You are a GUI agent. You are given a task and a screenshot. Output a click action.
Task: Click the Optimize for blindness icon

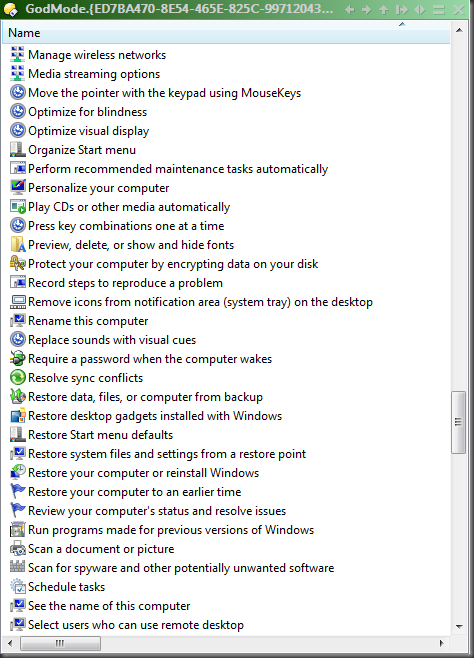click(18, 112)
